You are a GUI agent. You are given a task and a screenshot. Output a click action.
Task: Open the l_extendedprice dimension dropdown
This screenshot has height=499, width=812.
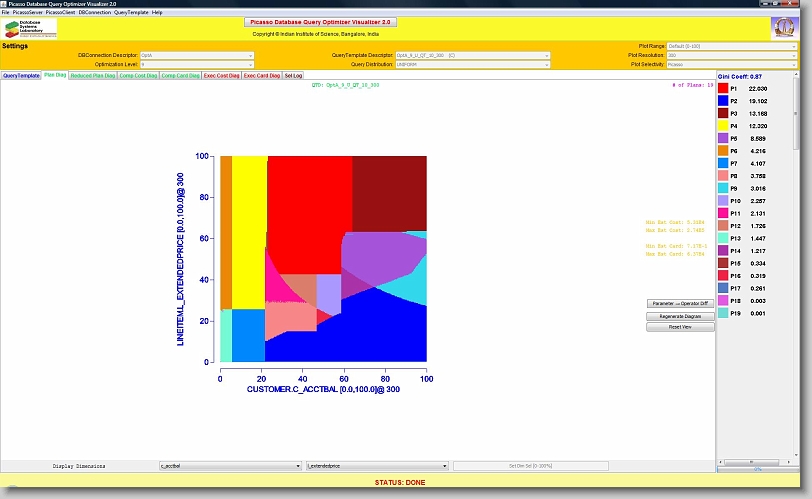(x=376, y=466)
